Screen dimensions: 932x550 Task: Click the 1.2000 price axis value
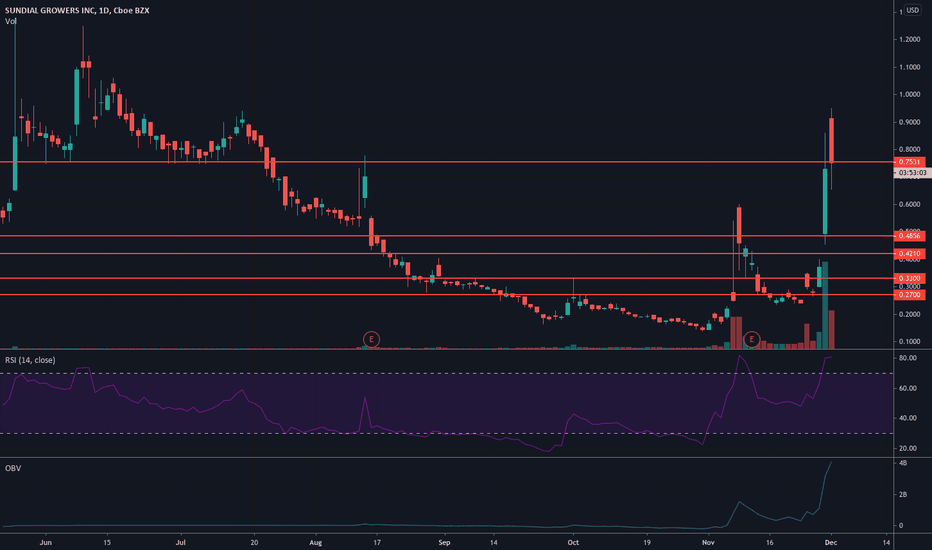click(910, 40)
